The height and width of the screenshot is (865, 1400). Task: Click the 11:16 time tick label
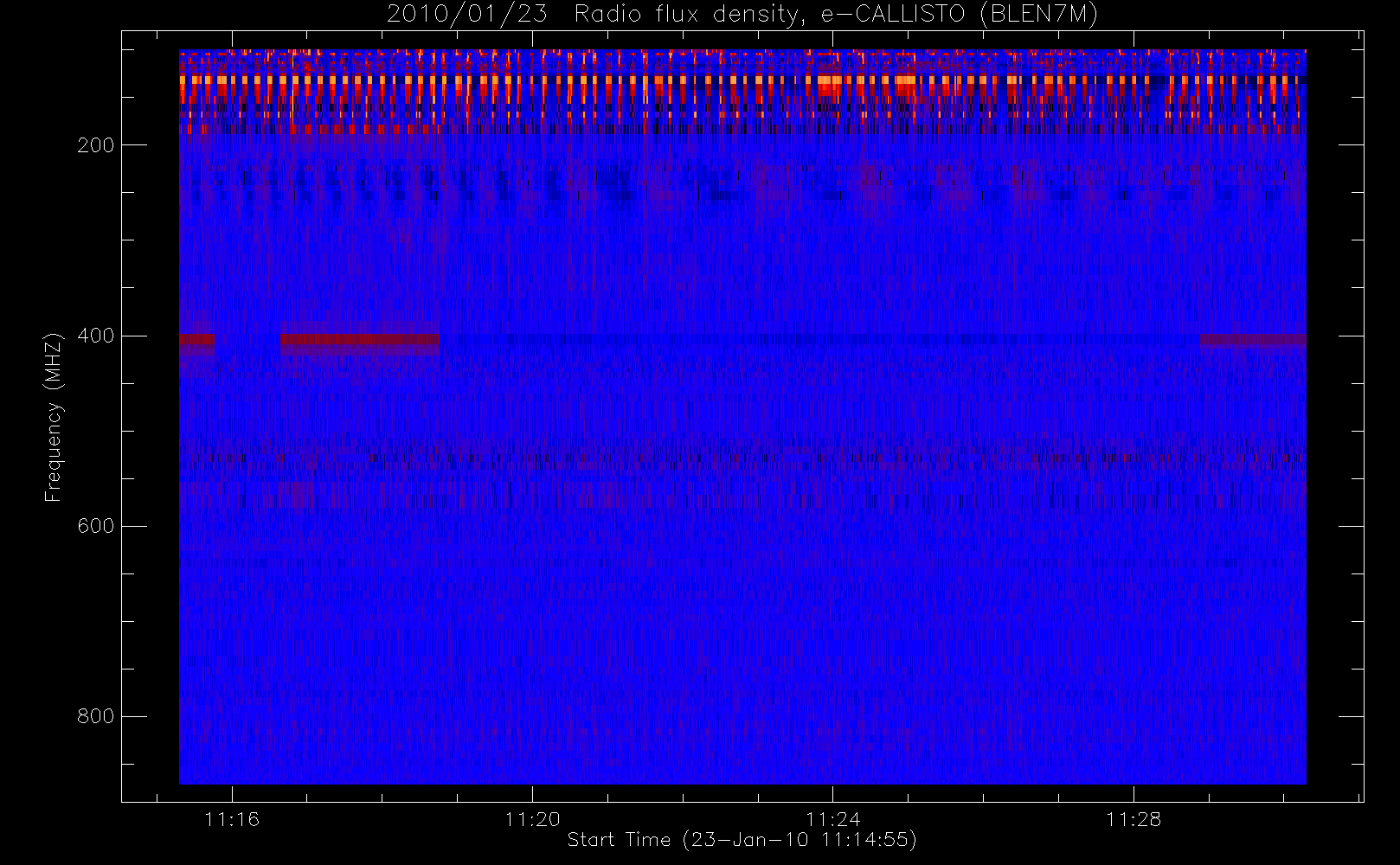point(232,819)
